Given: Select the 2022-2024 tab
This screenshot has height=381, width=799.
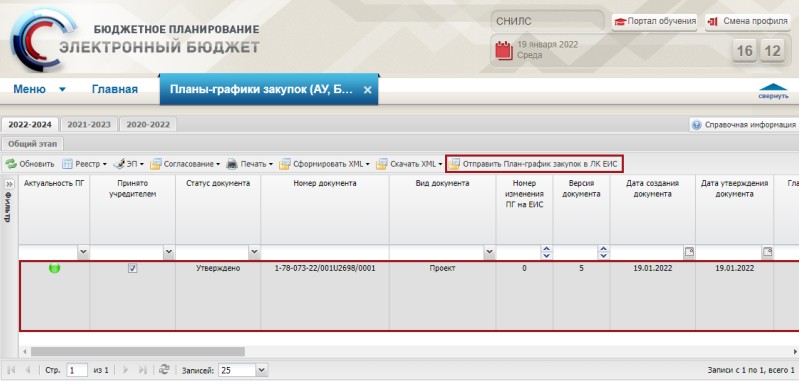Looking at the screenshot, I should click(30, 124).
